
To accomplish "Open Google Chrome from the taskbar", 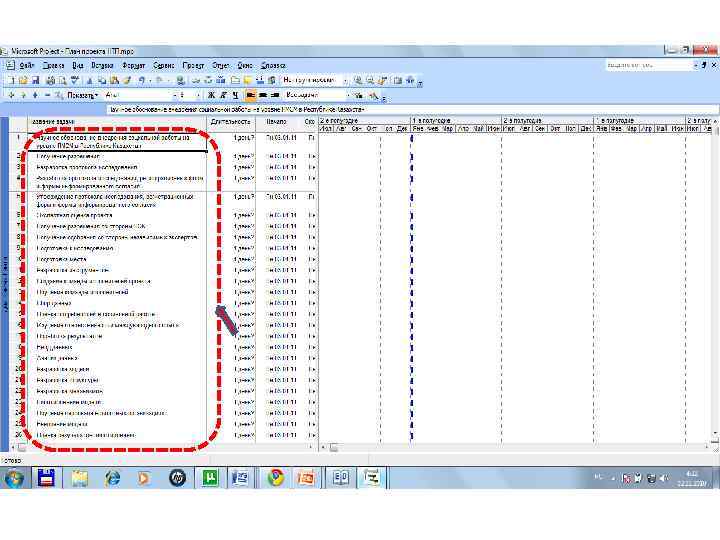I will tap(275, 478).
